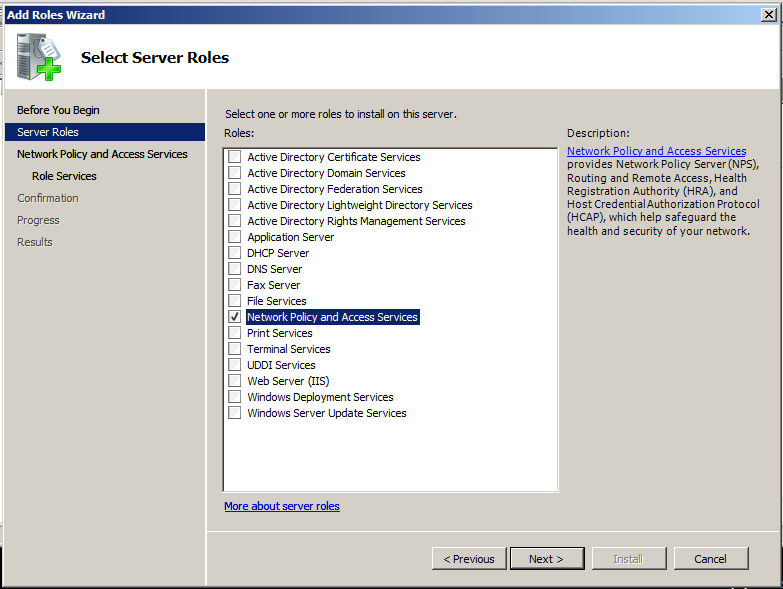
Task: Go back with Previous button
Action: coord(469,559)
